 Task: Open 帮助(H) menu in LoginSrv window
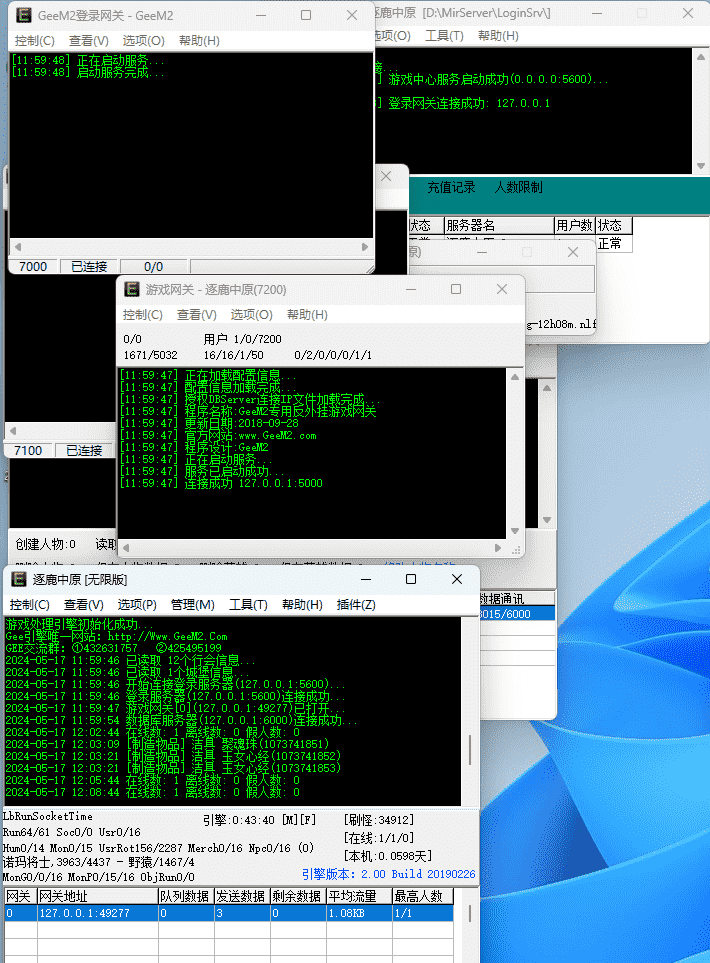pos(498,36)
